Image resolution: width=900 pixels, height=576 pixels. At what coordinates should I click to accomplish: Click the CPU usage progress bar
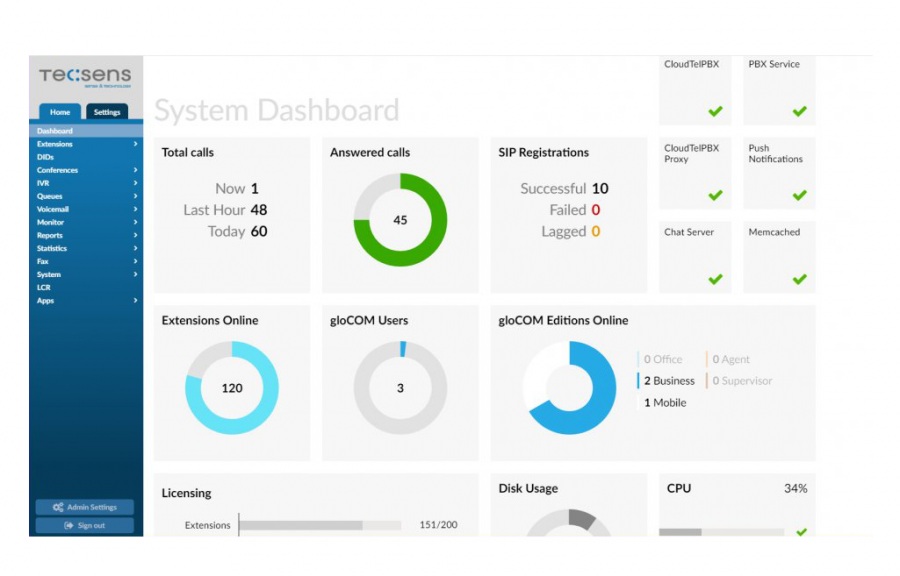pyautogui.click(x=721, y=532)
